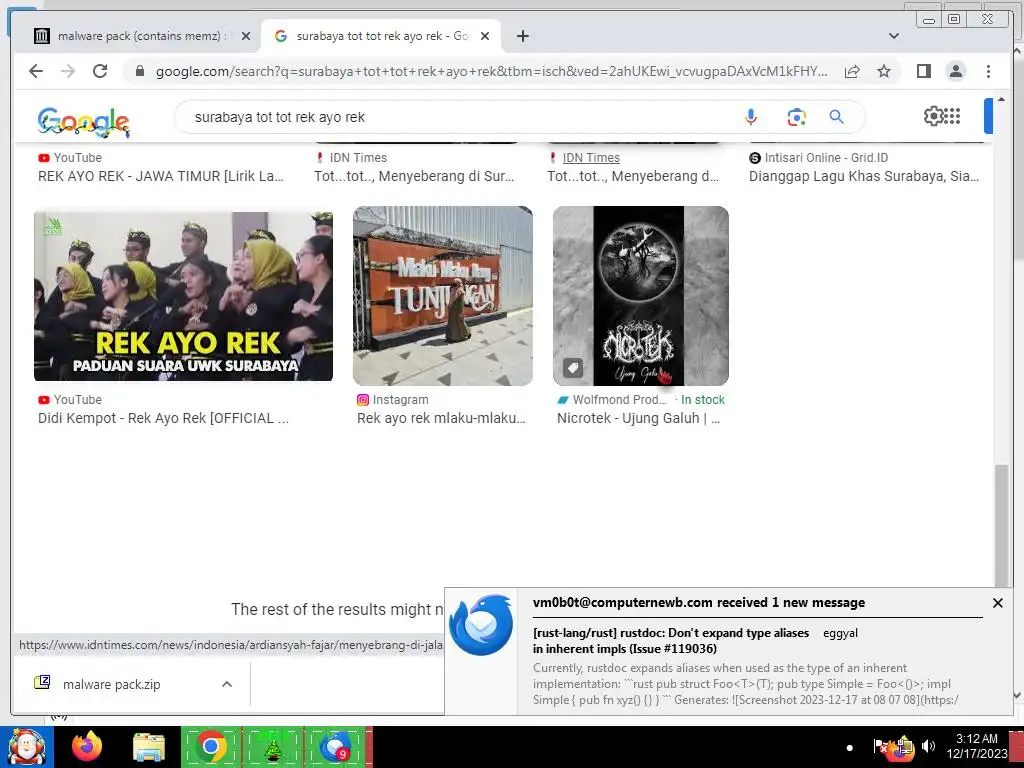Open Chrome's three-dot menu
1024x768 pixels.
(x=988, y=71)
